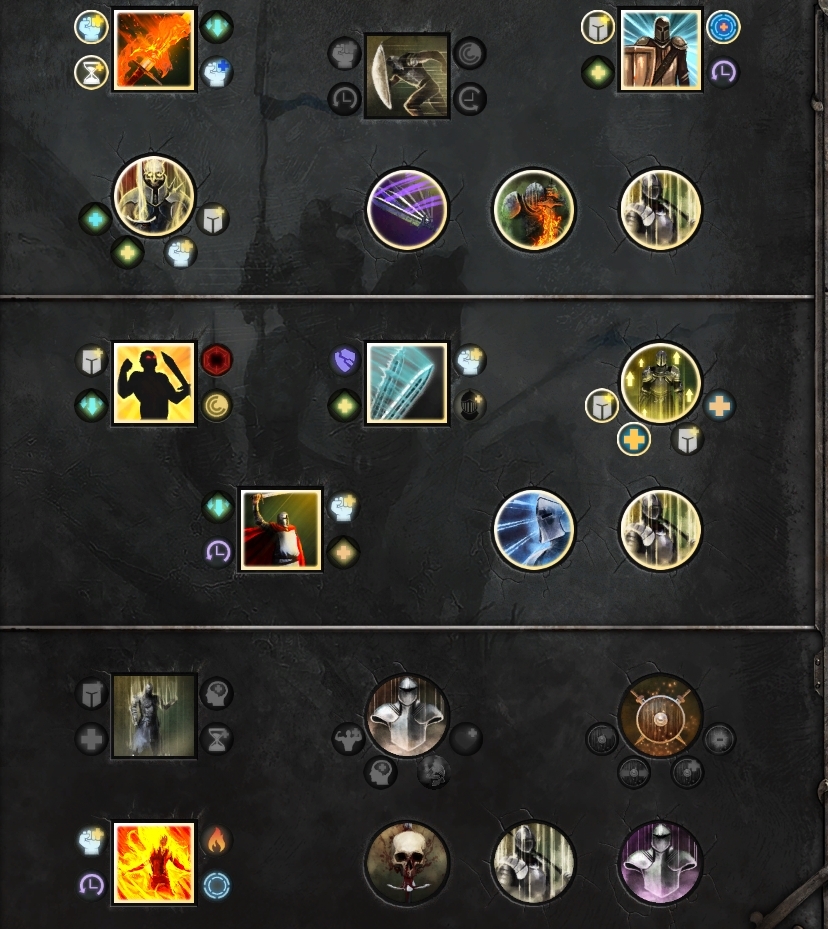Select the burning man in flames skill
Viewport: 828px width, 929px height.
pos(153,863)
